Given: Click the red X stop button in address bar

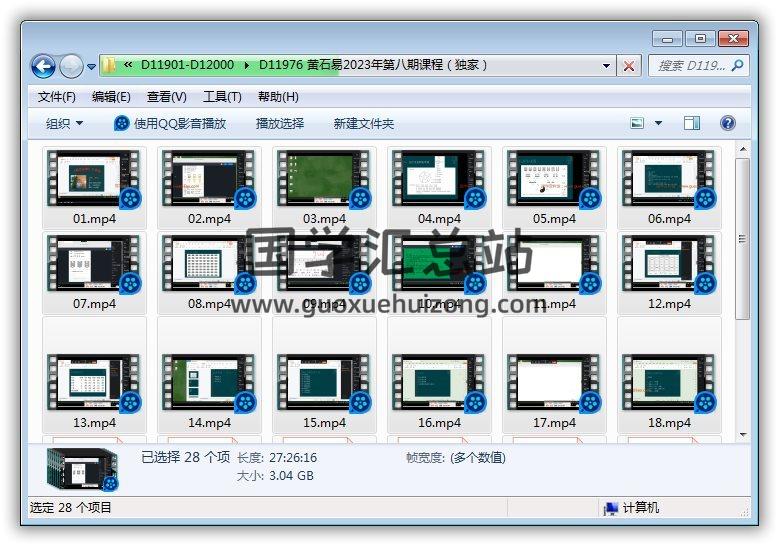Looking at the screenshot, I should (629, 66).
